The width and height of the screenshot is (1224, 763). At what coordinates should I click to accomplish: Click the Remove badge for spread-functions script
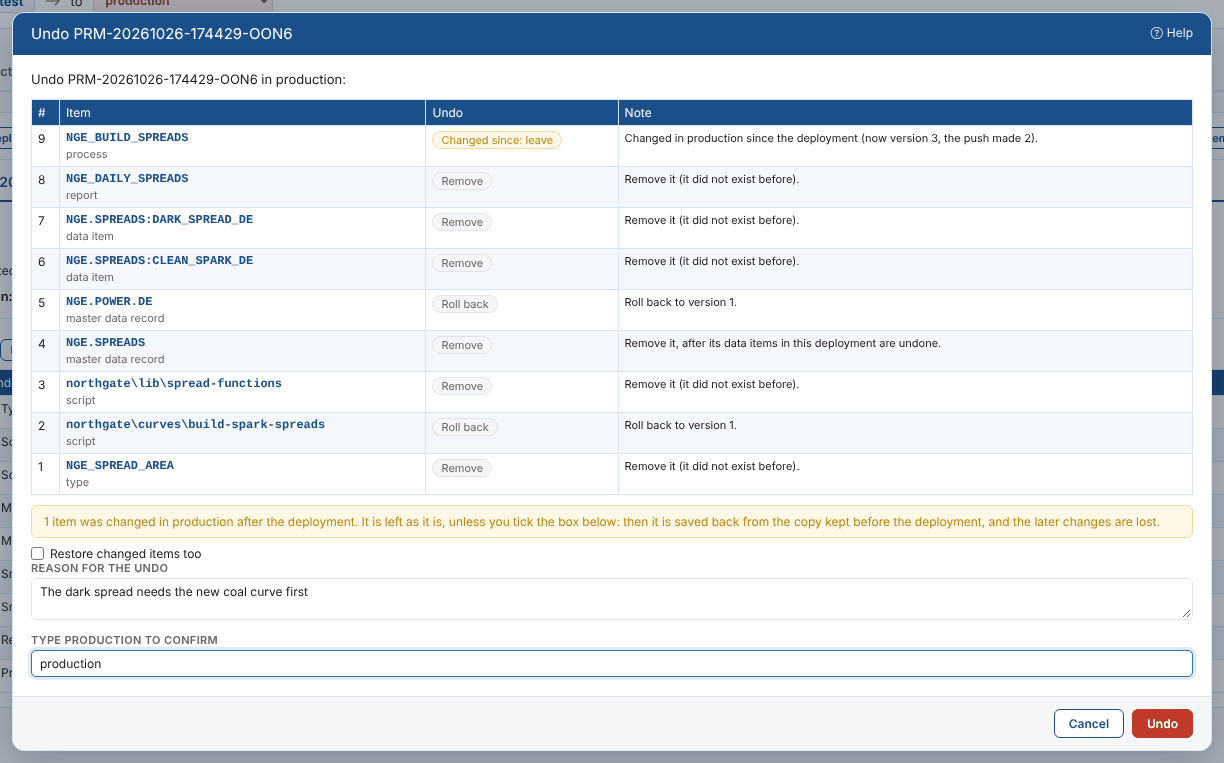462,386
